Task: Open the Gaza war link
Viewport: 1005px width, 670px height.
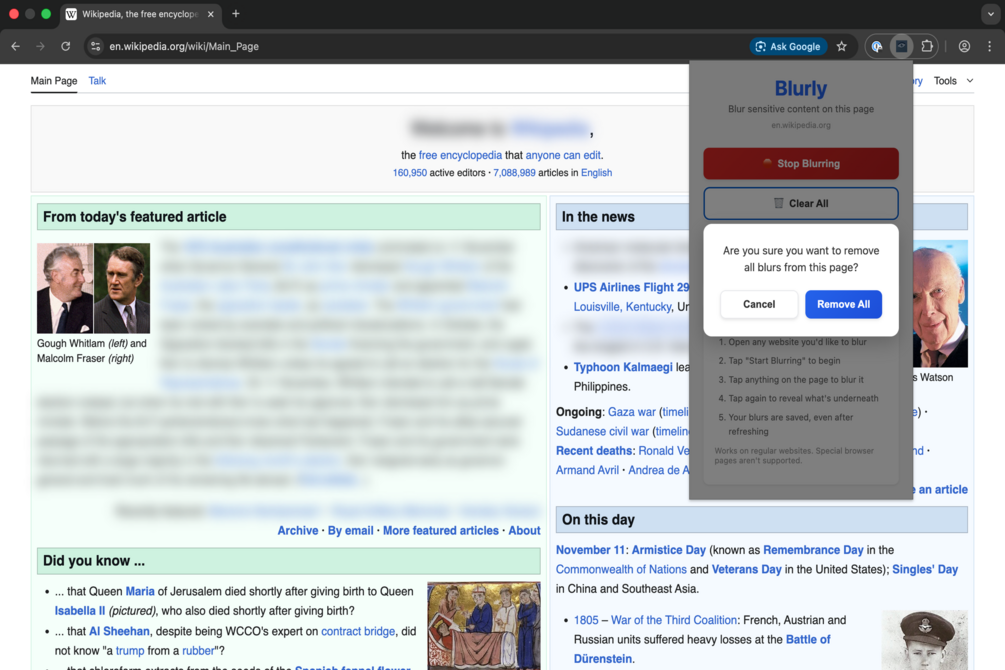Action: [631, 412]
